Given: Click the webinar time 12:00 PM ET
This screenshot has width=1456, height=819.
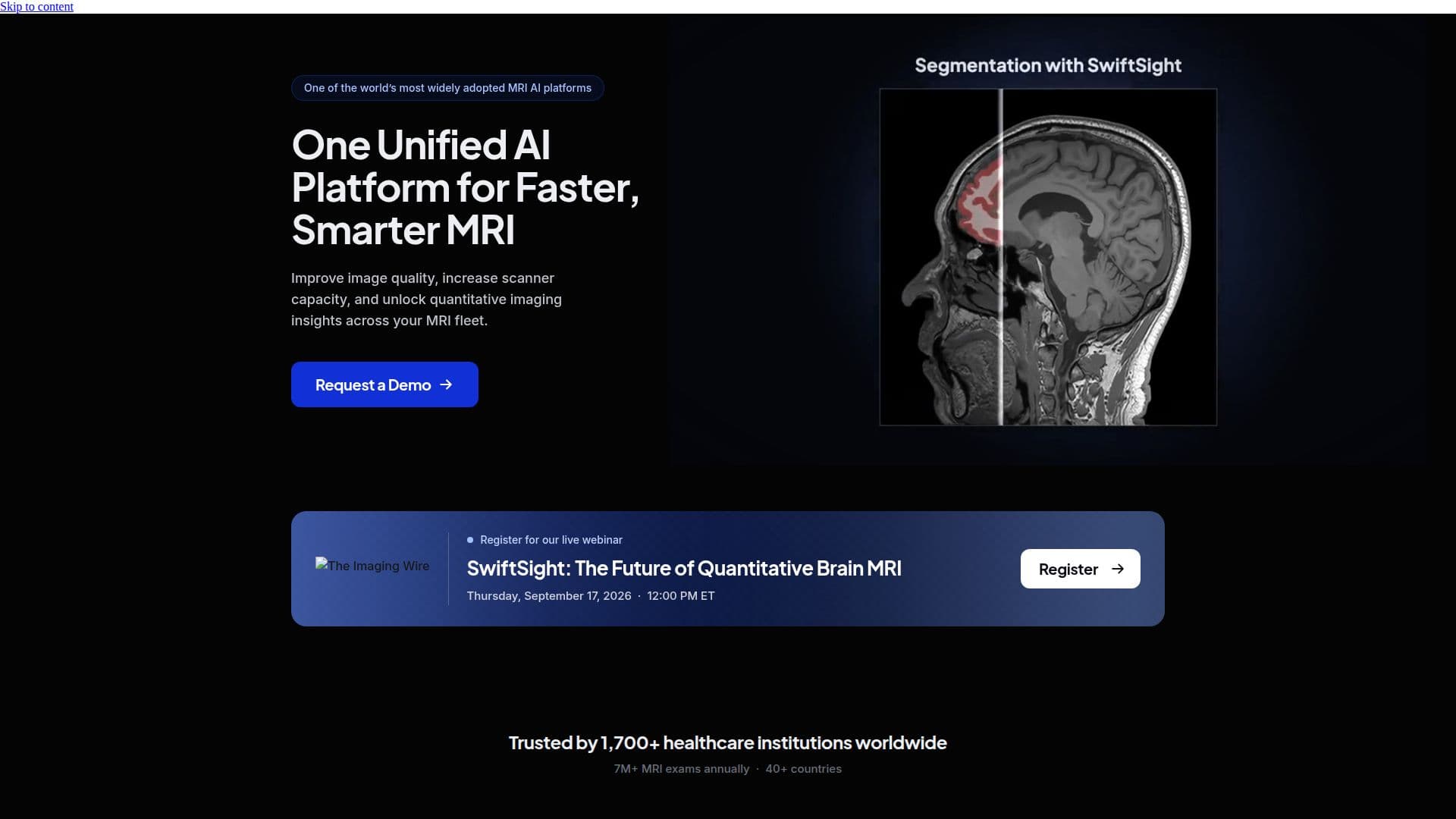Looking at the screenshot, I should coord(681,596).
